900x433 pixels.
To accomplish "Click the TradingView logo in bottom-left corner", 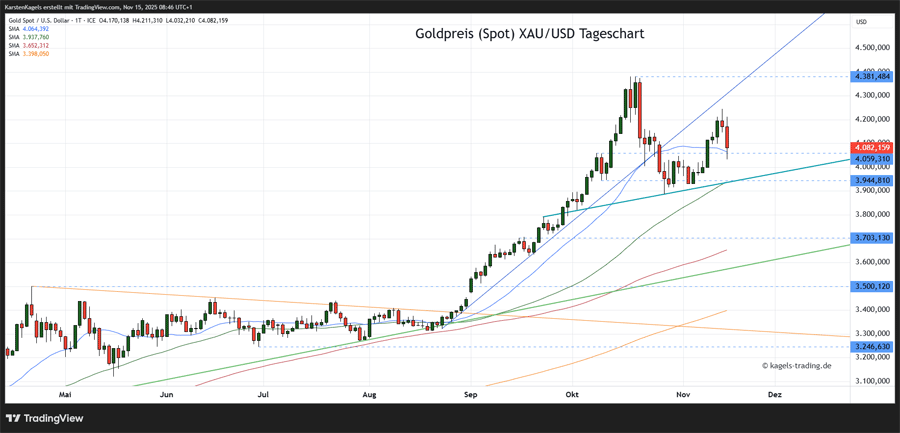I will [43, 418].
